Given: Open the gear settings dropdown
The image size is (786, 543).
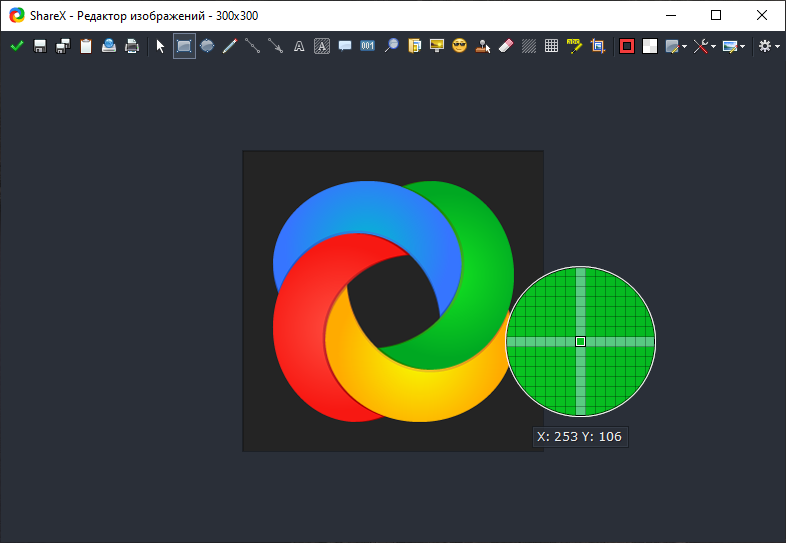Looking at the screenshot, I should pos(768,46).
